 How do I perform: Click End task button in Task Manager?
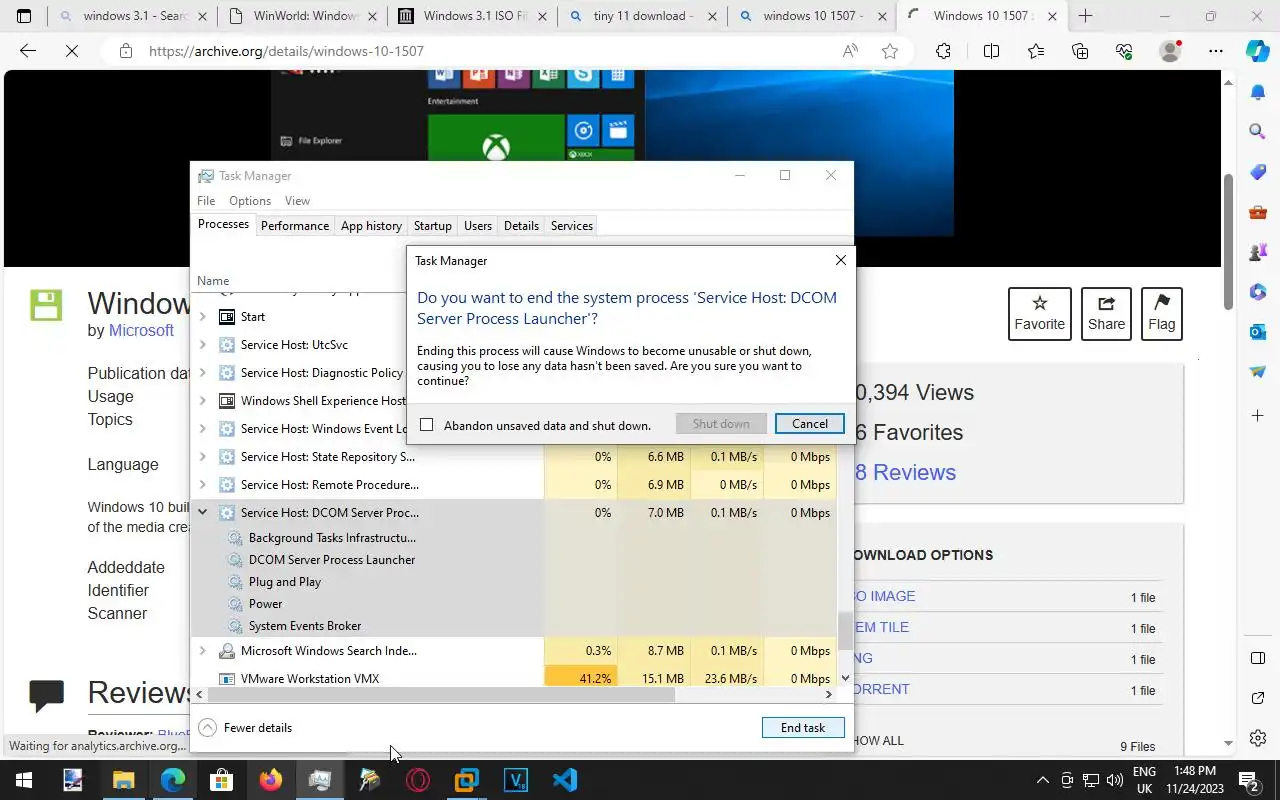click(803, 728)
